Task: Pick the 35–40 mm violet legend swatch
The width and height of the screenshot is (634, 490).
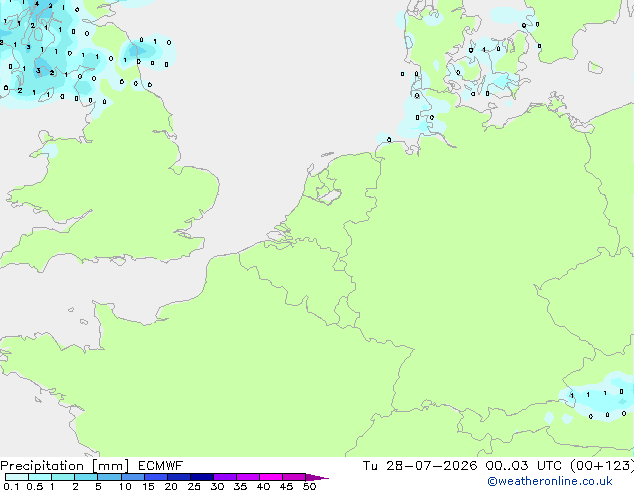Action: [248, 477]
